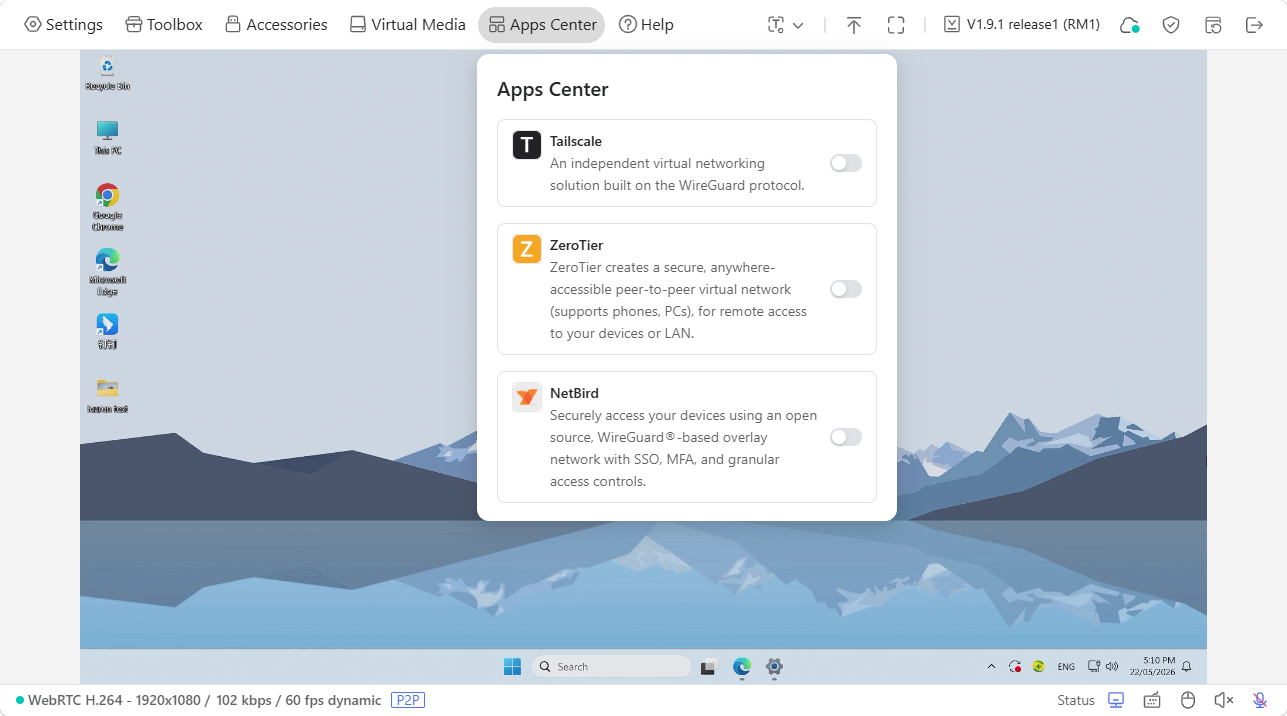1287x716 pixels.
Task: Open the Help menu
Action: coord(646,25)
